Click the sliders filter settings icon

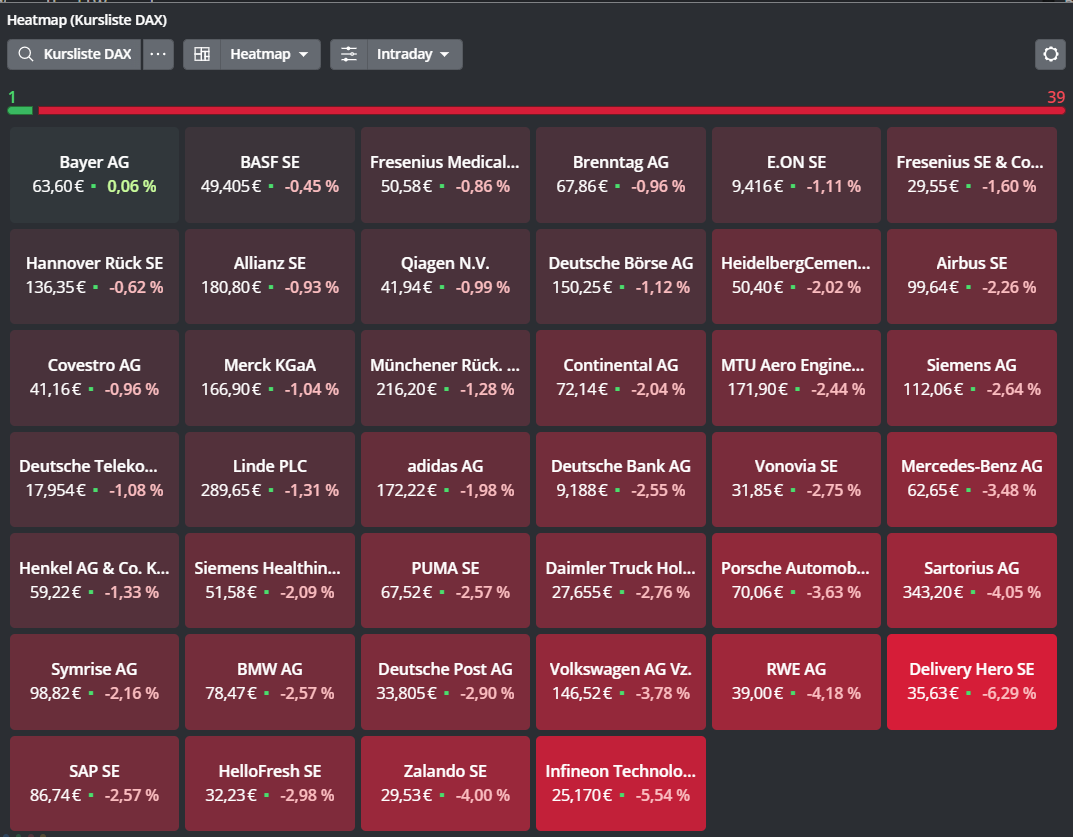[349, 54]
